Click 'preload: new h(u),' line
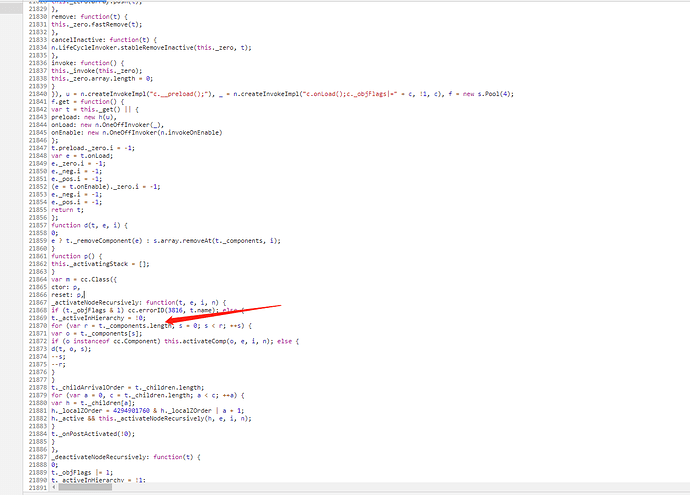The image size is (690, 495). (84, 117)
